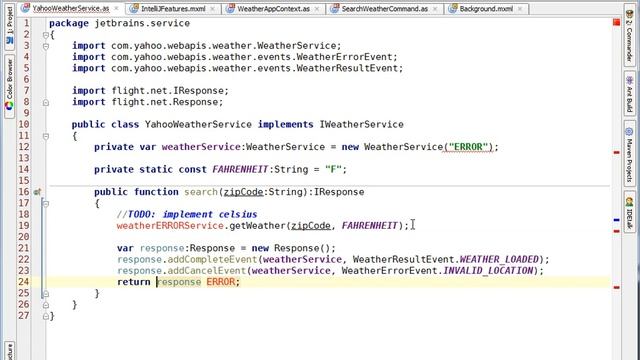640x360 pixels.
Task: Open the Background.mxml tab
Action: click(486, 9)
